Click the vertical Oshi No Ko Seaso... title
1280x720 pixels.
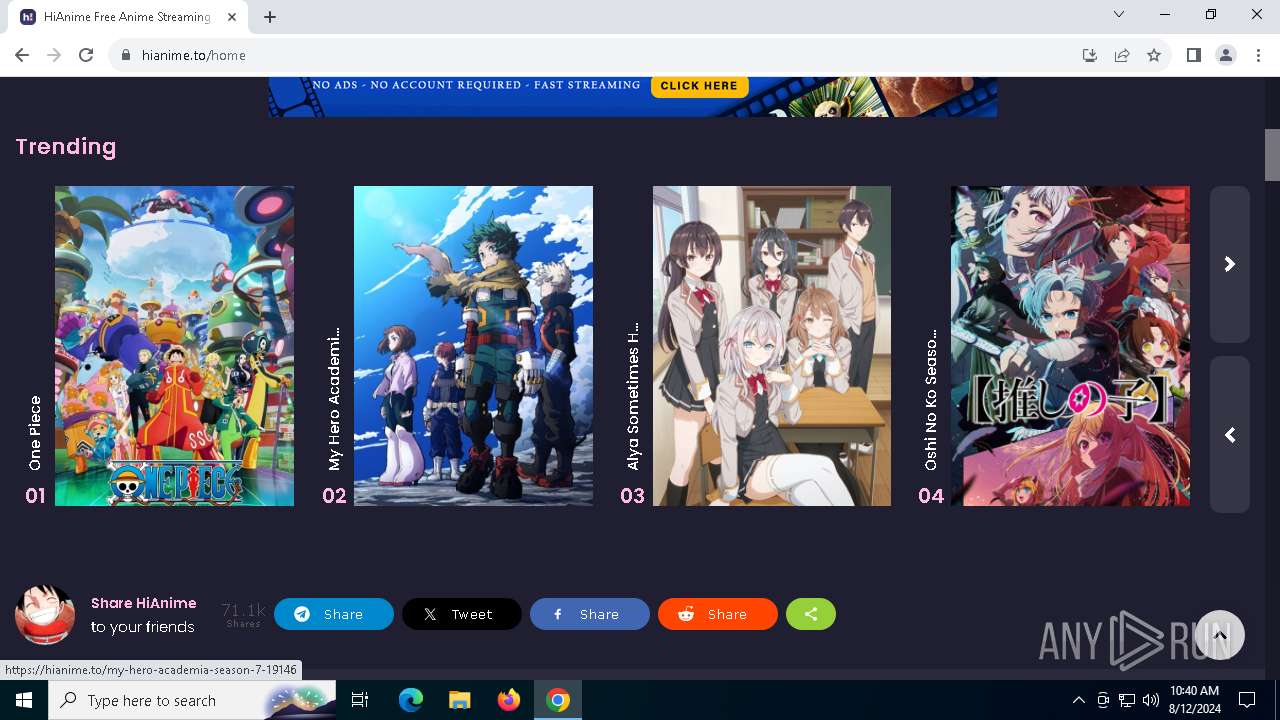tap(931, 399)
